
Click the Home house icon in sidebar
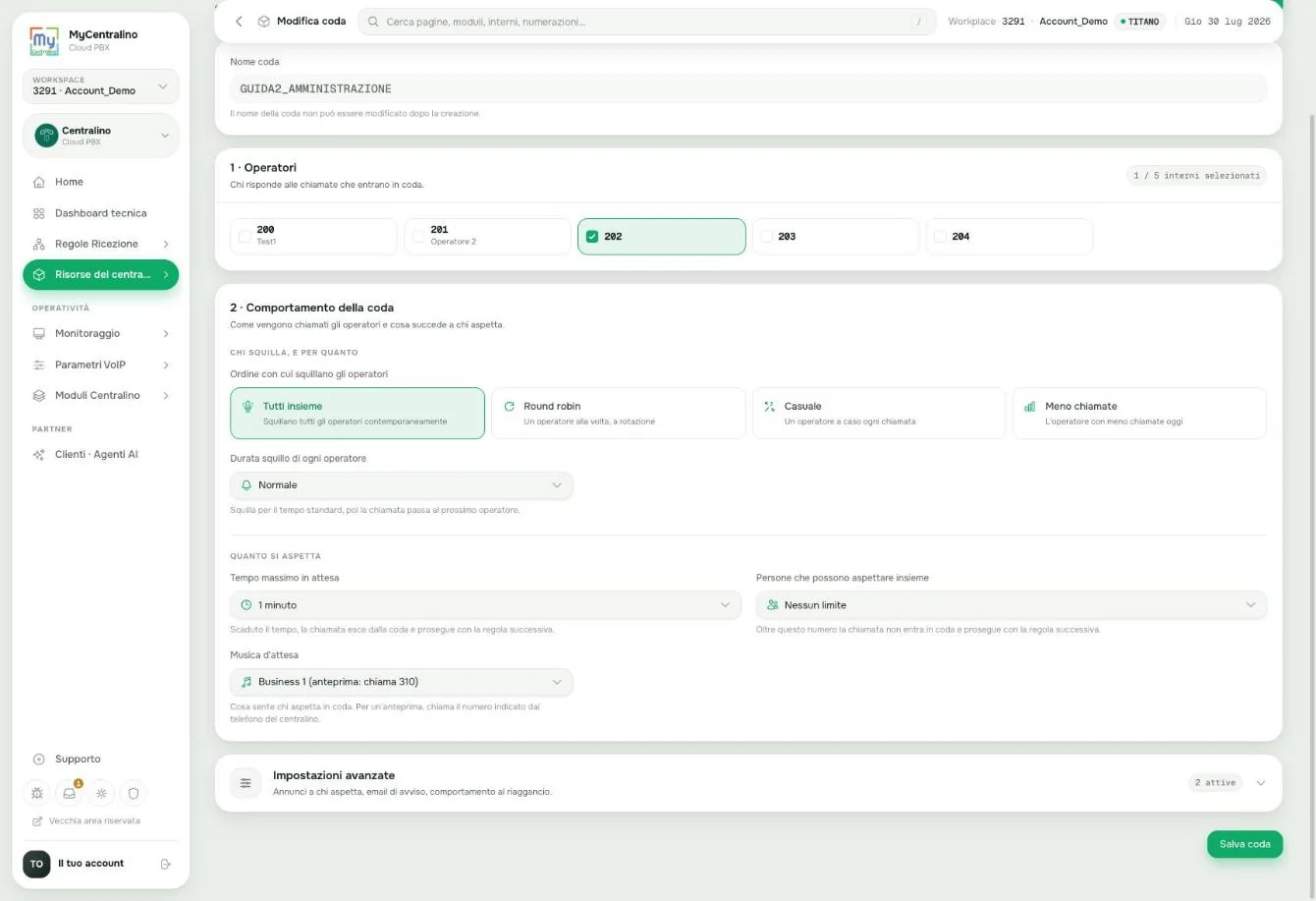[39, 182]
